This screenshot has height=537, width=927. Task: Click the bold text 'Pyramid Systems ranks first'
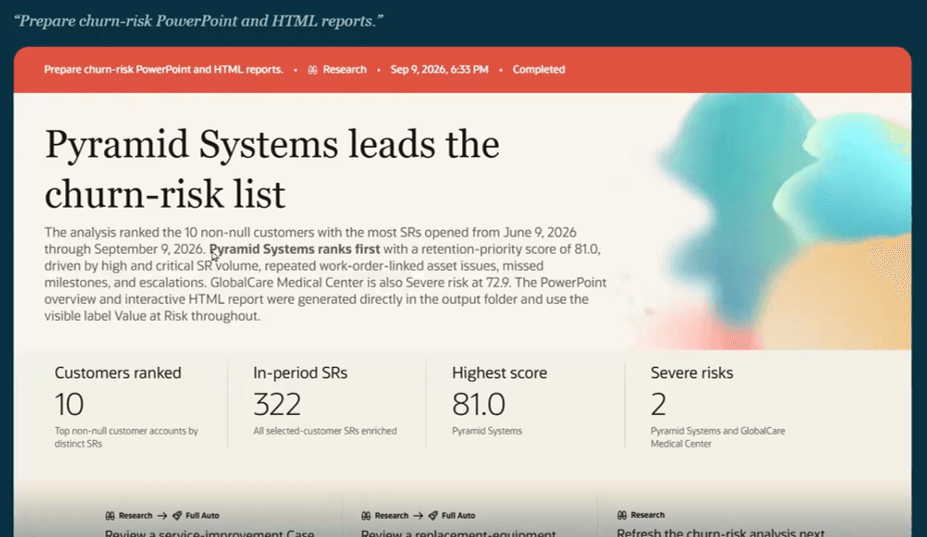(x=294, y=249)
